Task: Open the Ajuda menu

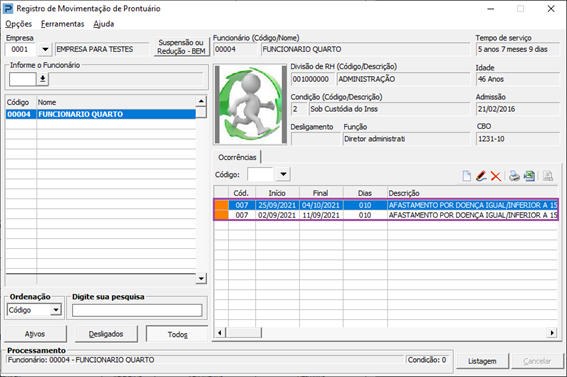Action: click(104, 24)
